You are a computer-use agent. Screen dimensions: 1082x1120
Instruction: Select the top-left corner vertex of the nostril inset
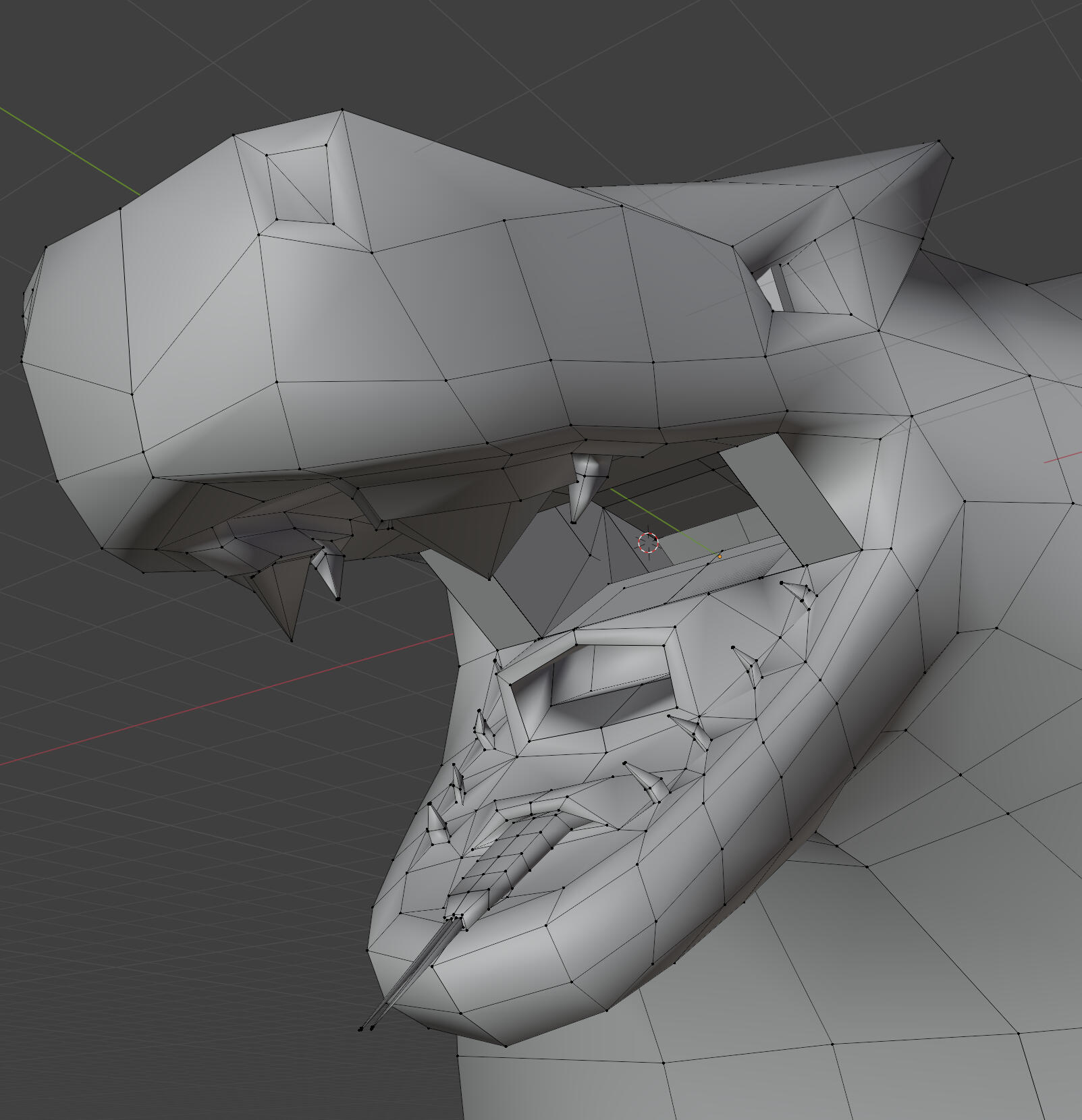pyautogui.click(x=267, y=155)
